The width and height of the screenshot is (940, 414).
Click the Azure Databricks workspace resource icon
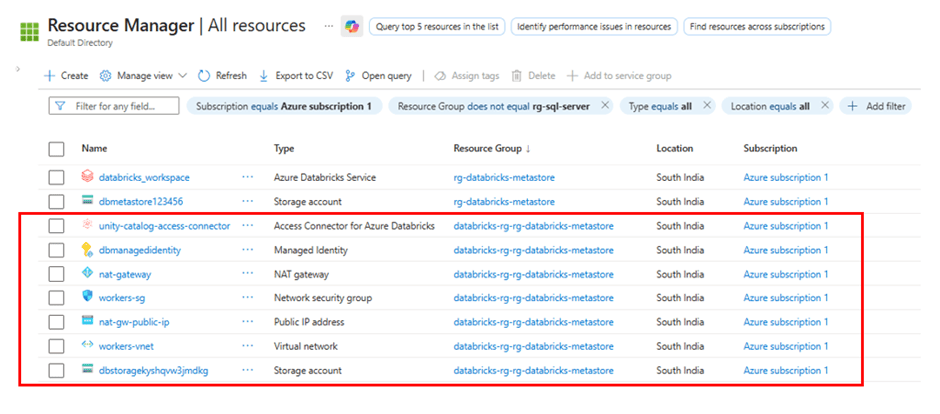pos(88,177)
